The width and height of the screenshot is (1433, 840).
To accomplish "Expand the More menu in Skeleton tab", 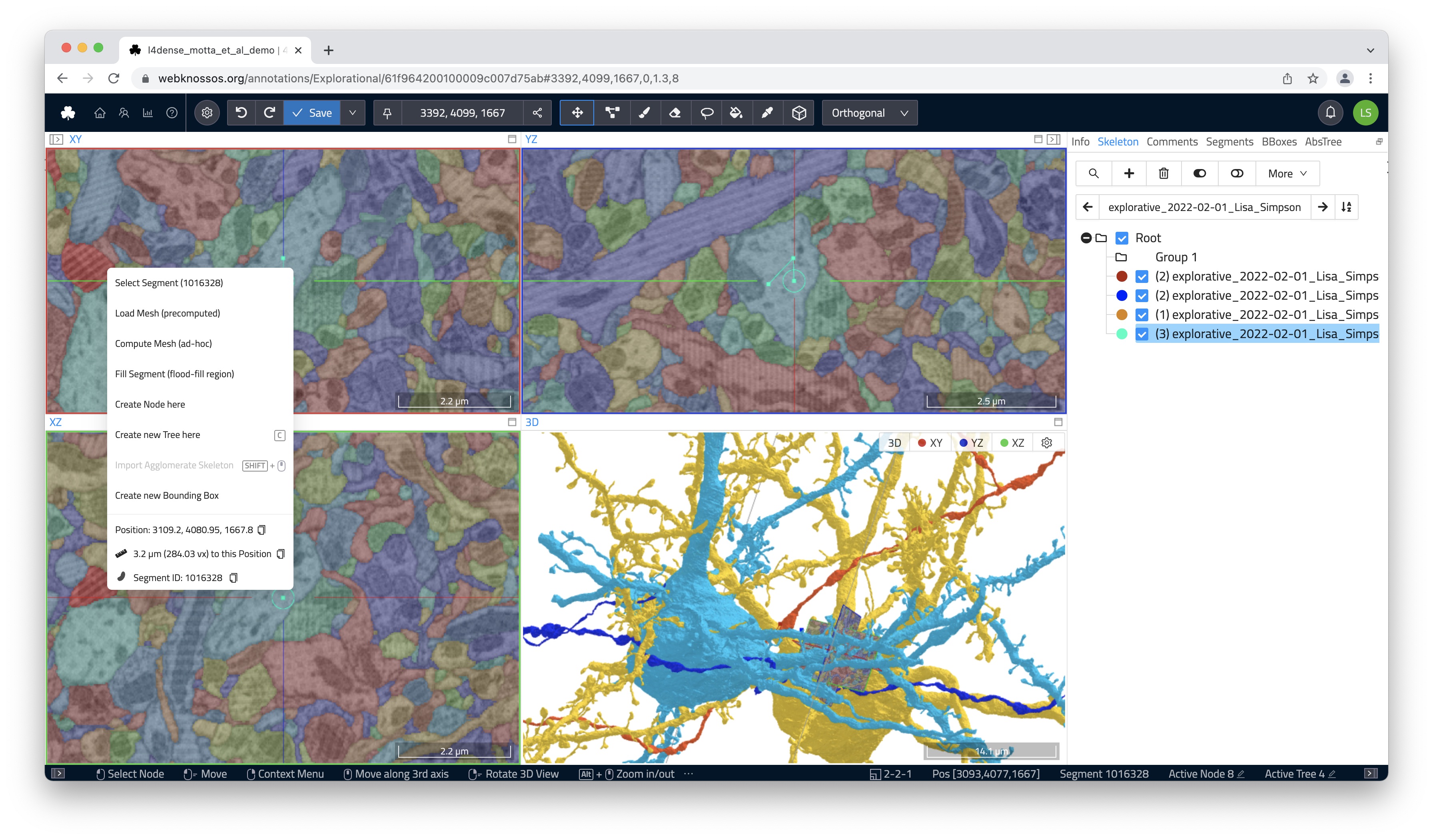I will point(1287,173).
